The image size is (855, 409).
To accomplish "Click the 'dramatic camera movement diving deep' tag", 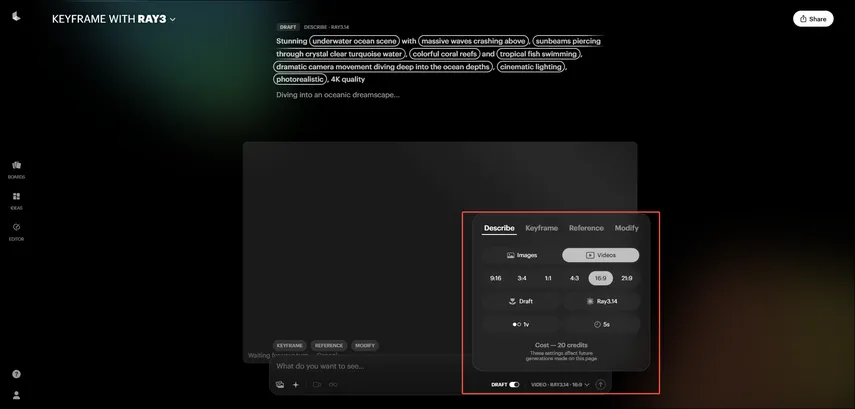I will click(x=383, y=67).
